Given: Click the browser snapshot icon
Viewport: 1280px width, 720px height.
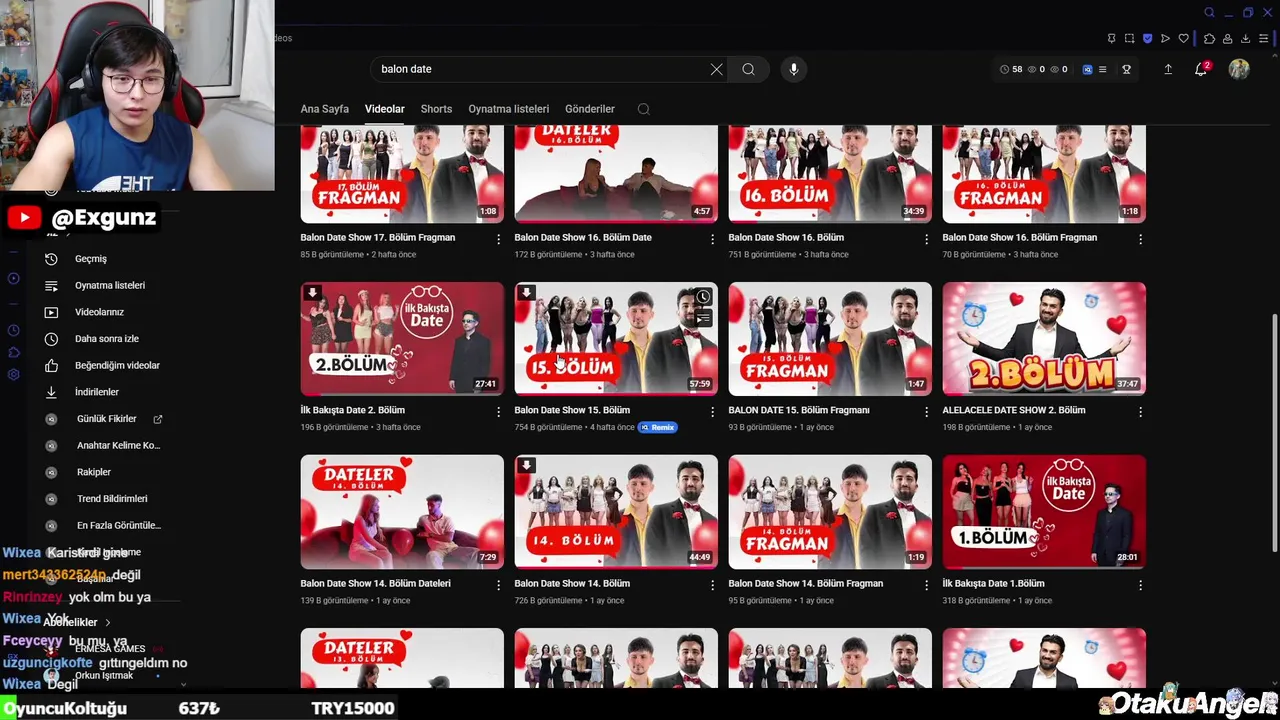Looking at the screenshot, I should (1129, 38).
